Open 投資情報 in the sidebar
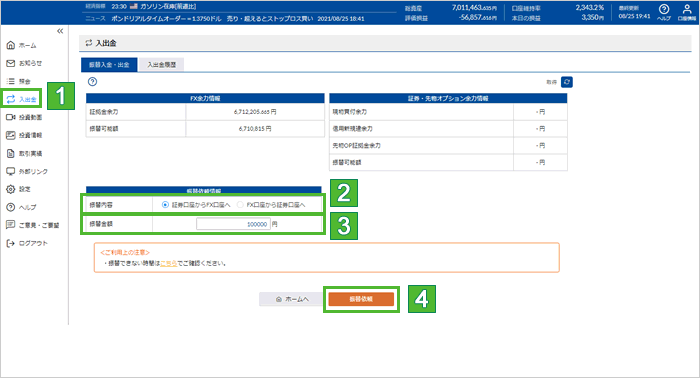700x378 pixels. [24, 135]
